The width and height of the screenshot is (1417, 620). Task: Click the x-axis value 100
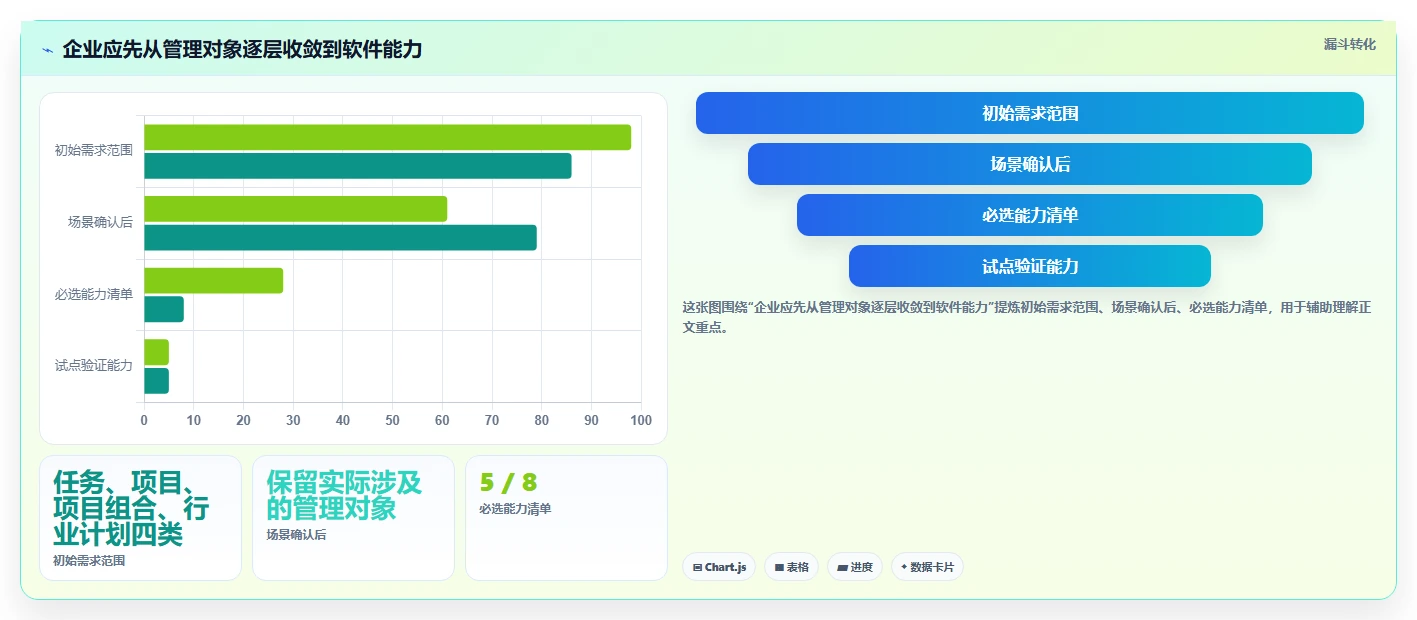pyautogui.click(x=641, y=420)
